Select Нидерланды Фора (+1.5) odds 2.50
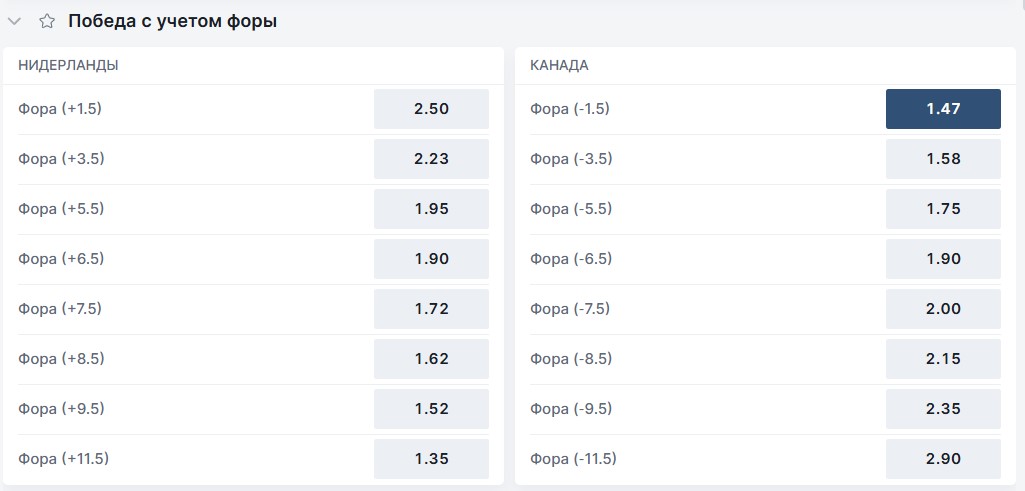Viewport: 1025px width, 491px height. [431, 109]
